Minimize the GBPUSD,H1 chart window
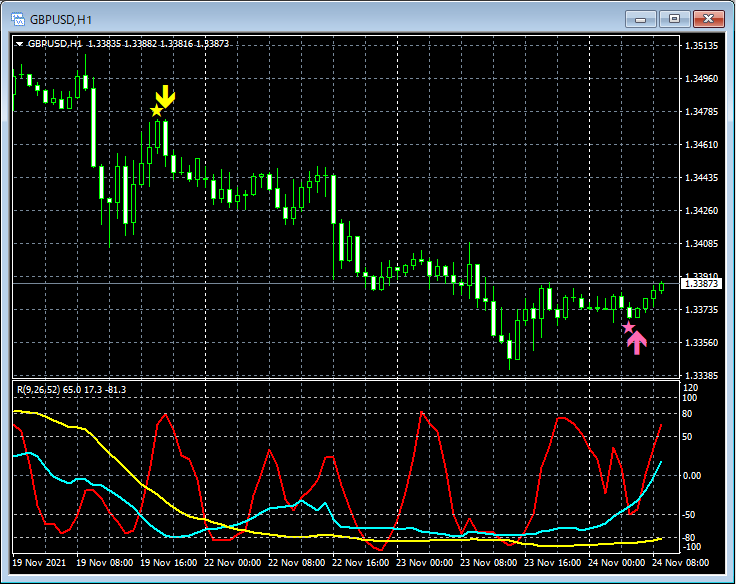737x584 pixels. 640,19
